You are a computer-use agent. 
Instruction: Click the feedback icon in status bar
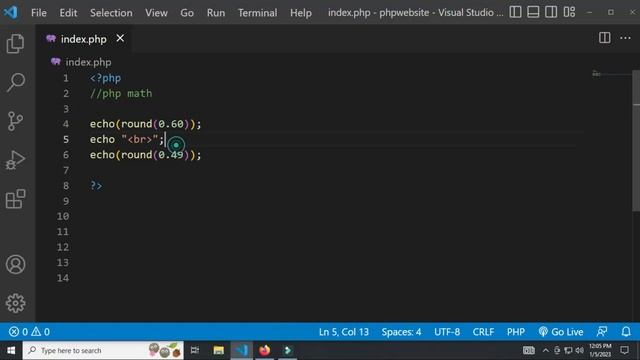pos(602,332)
